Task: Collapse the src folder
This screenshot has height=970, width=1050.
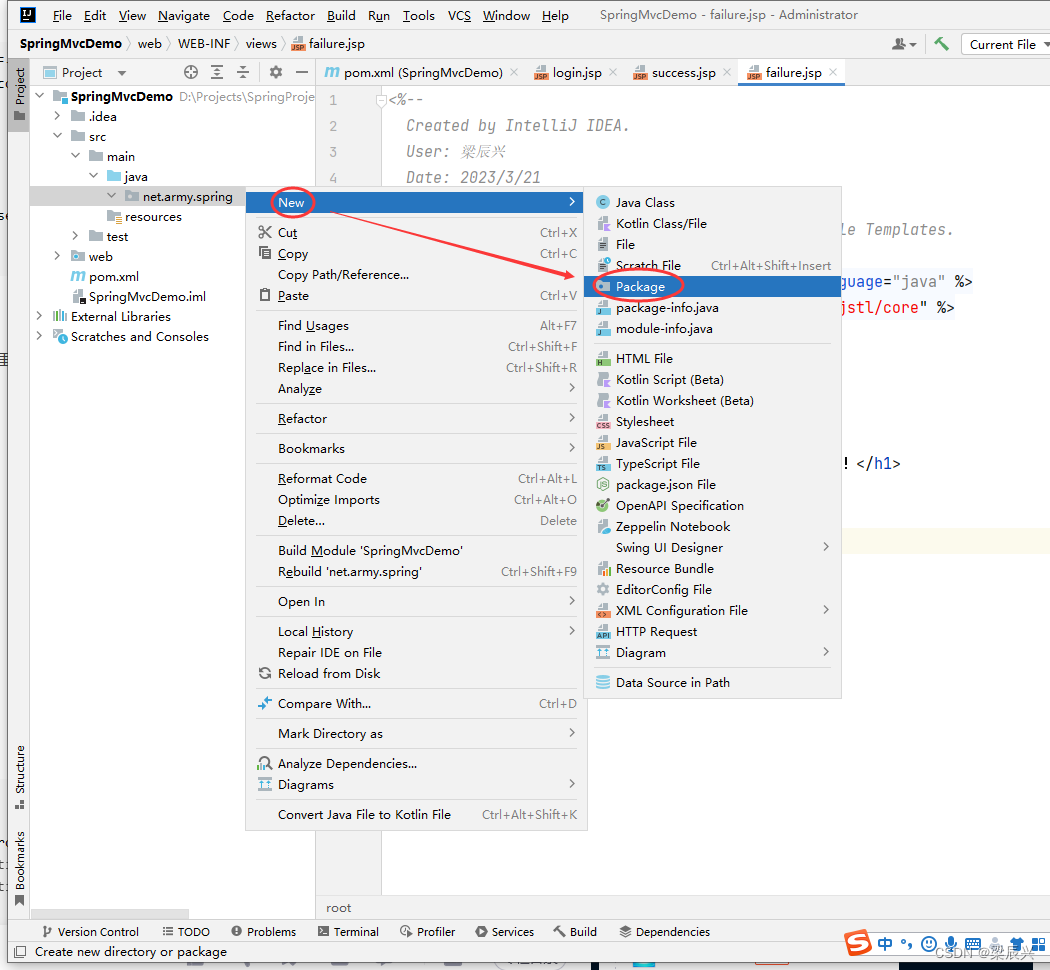Action: pos(58,136)
